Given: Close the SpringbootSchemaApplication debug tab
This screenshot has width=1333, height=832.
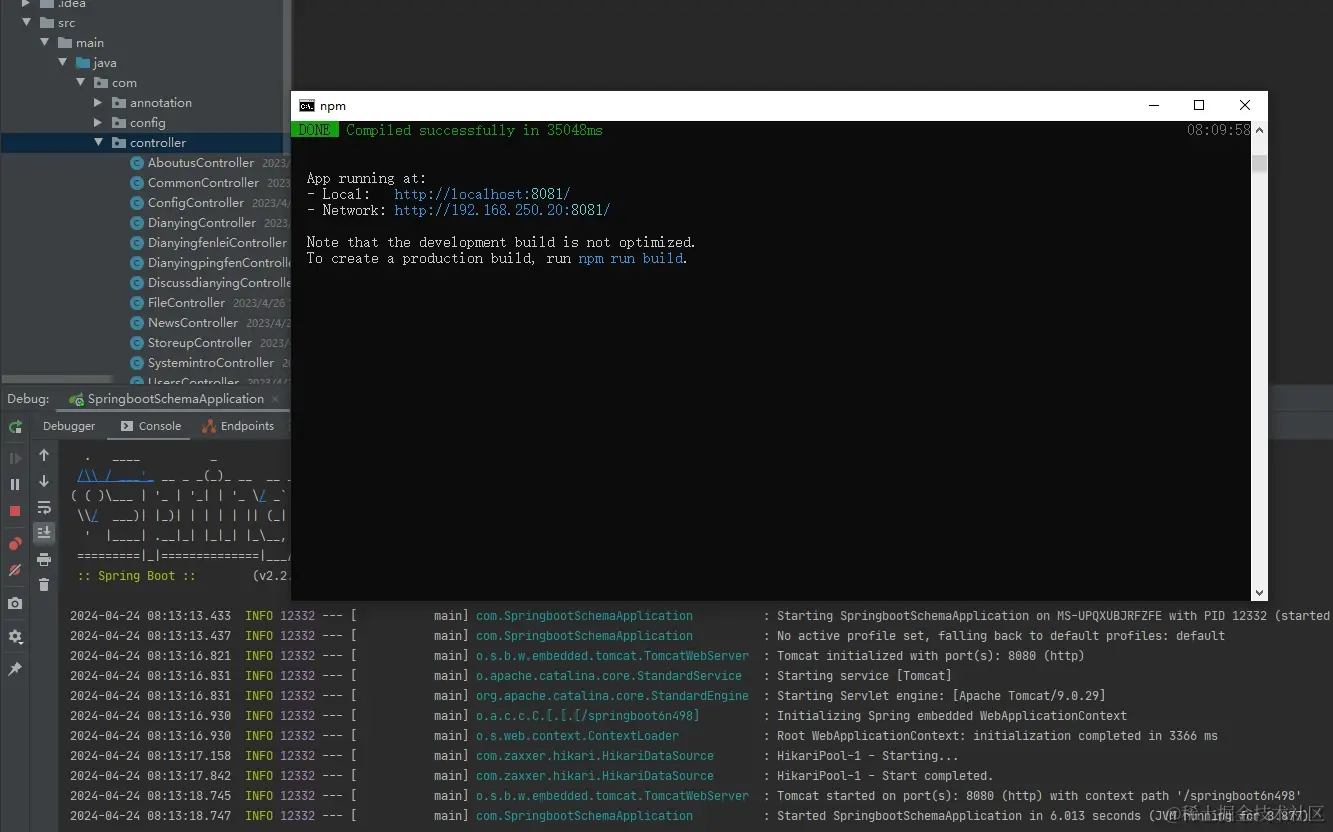Looking at the screenshot, I should click(x=276, y=399).
